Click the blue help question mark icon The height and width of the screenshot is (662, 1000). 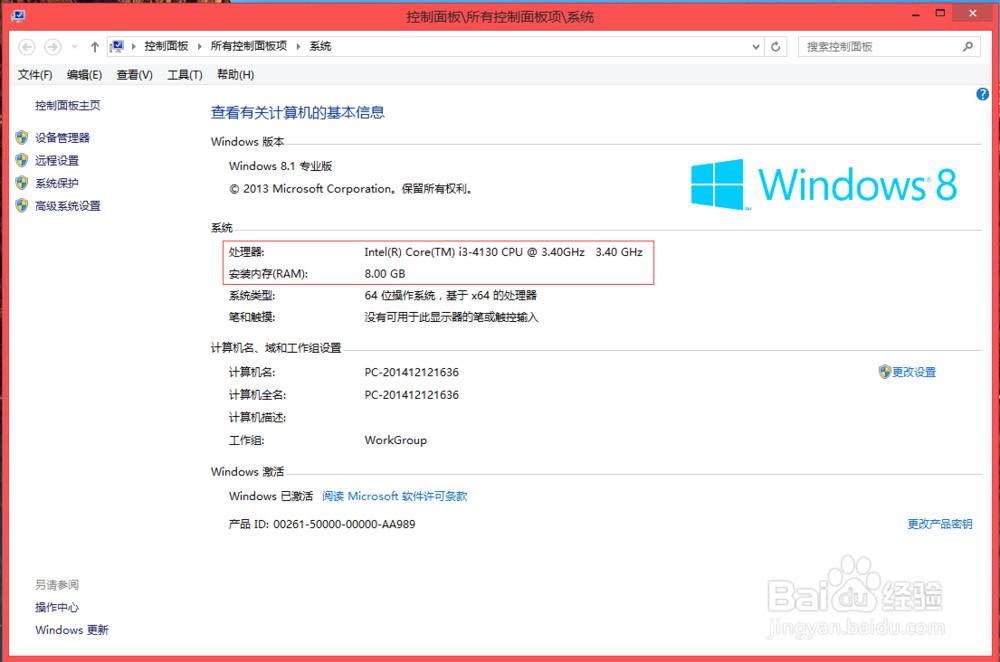[x=982, y=94]
